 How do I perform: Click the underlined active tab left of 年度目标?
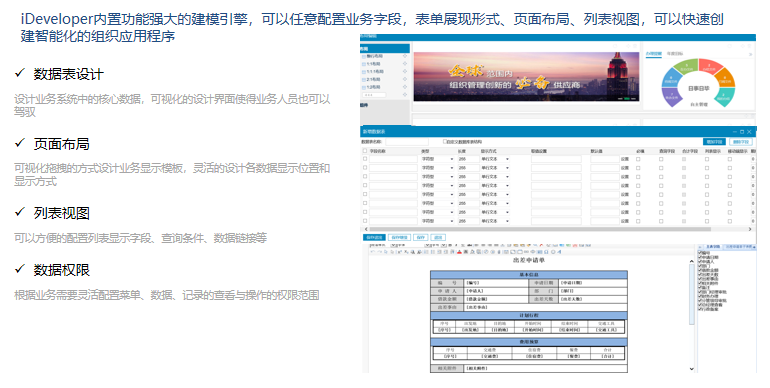tap(654, 54)
